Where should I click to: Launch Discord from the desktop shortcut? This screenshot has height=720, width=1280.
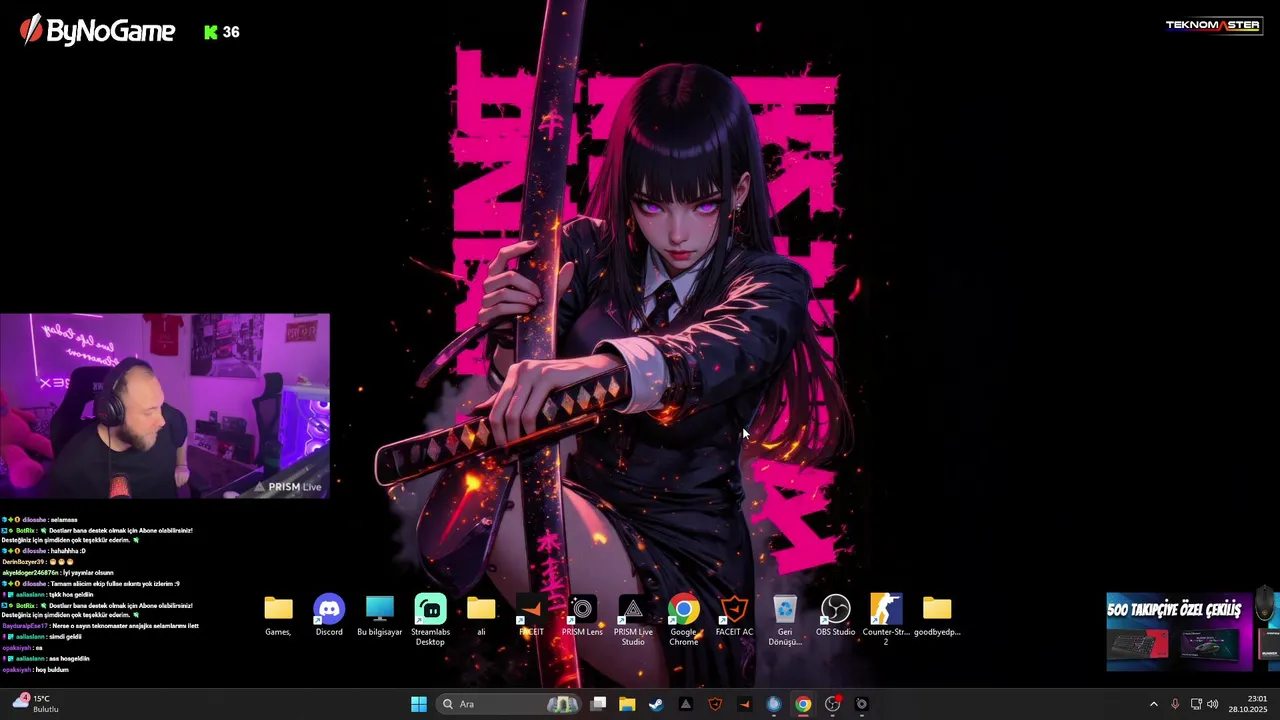329,615
